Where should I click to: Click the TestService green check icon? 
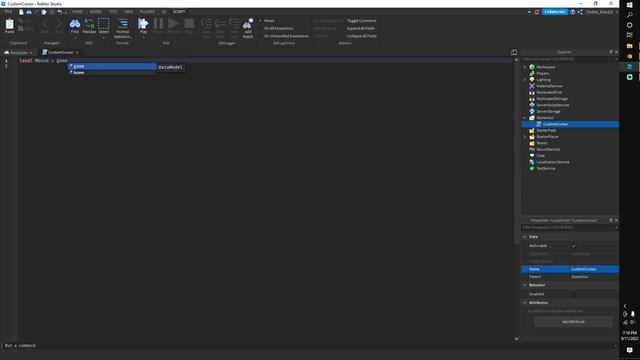[x=532, y=168]
